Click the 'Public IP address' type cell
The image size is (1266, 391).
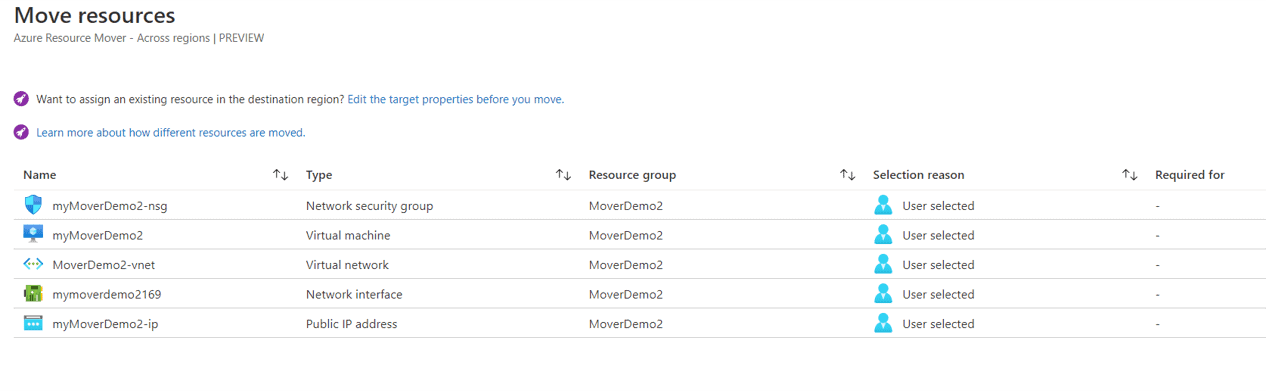(x=351, y=324)
